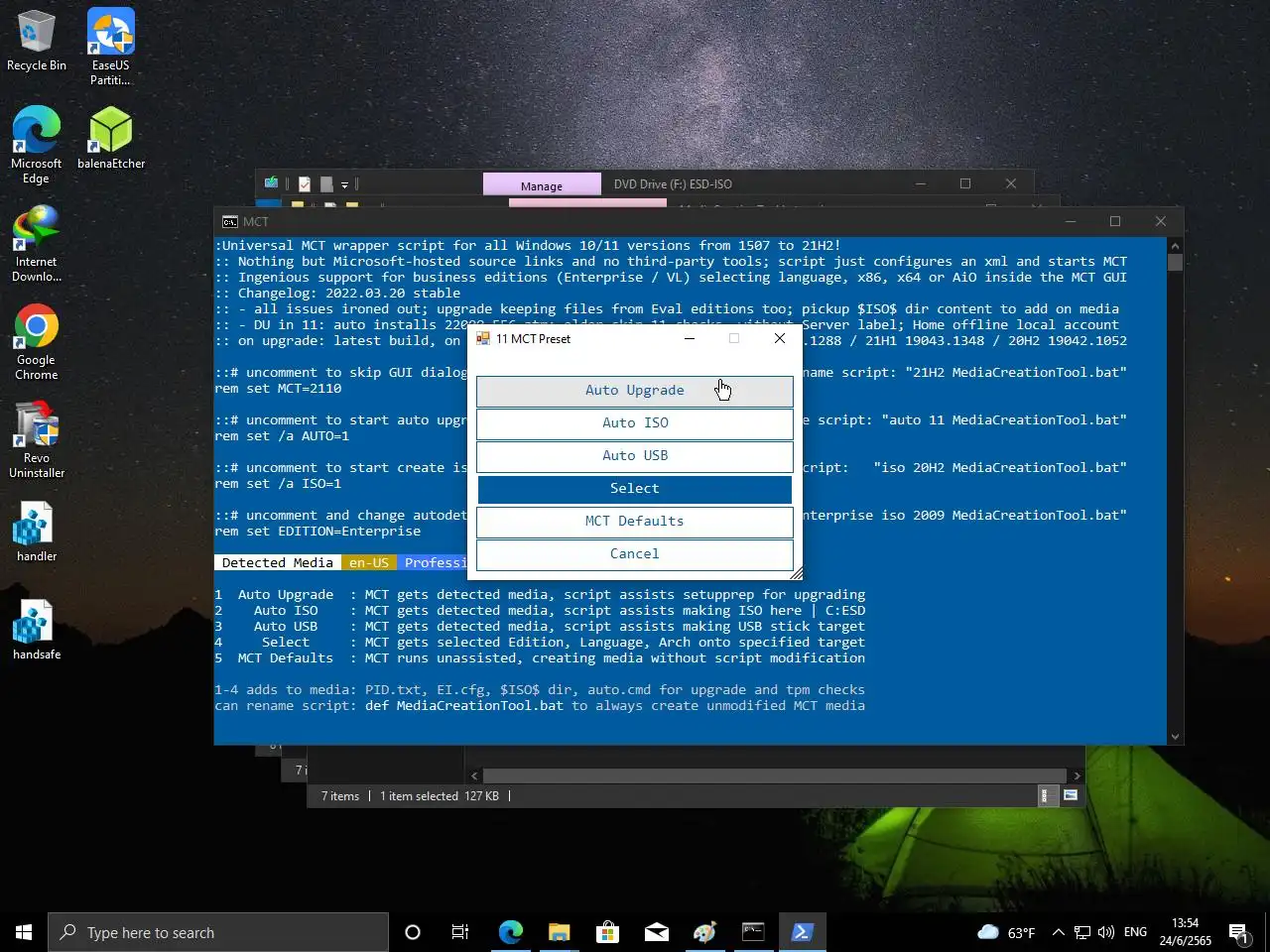Open the network icon in system tray
The width and height of the screenshot is (1270, 952).
coord(1082,932)
